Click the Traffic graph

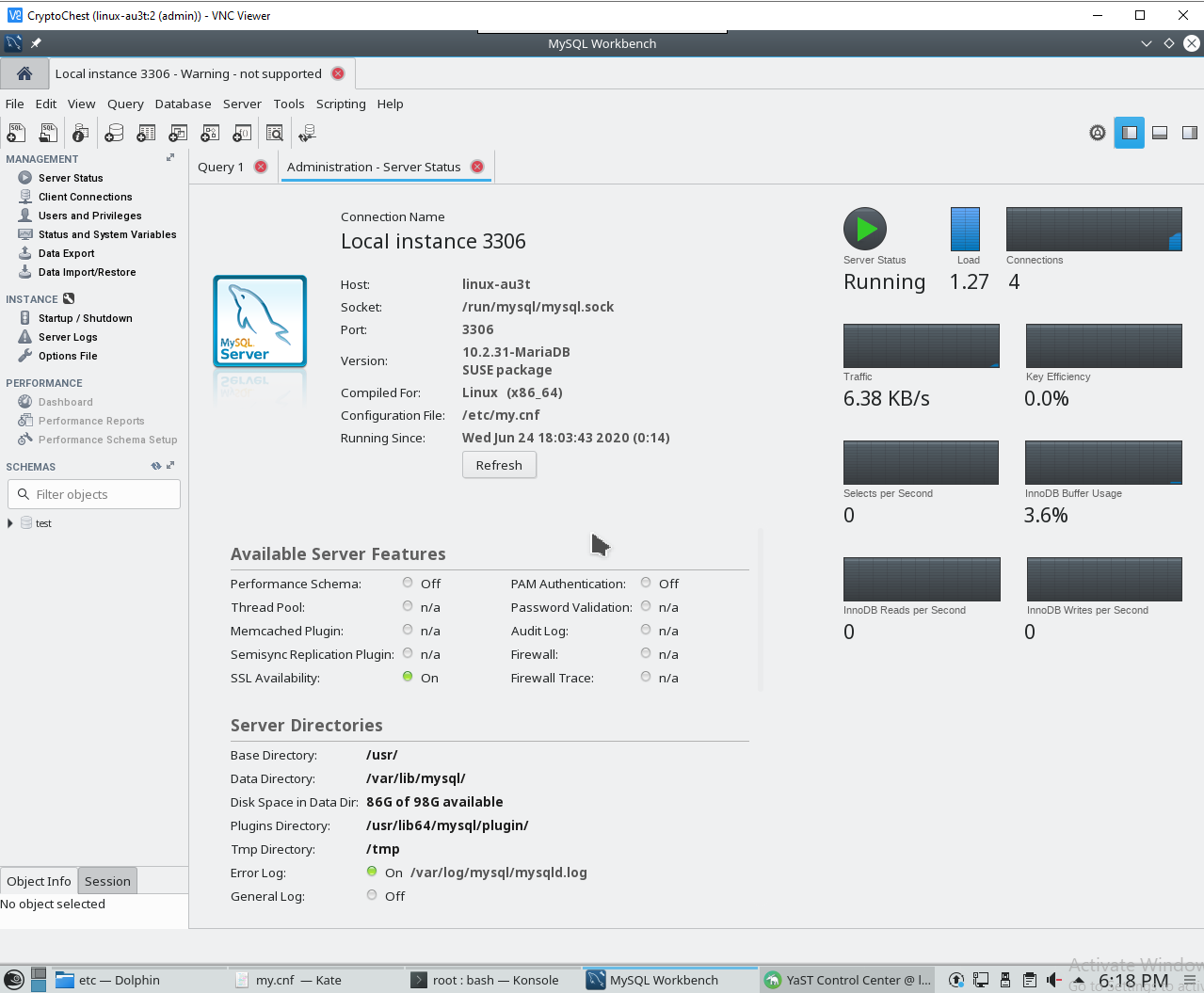(921, 345)
